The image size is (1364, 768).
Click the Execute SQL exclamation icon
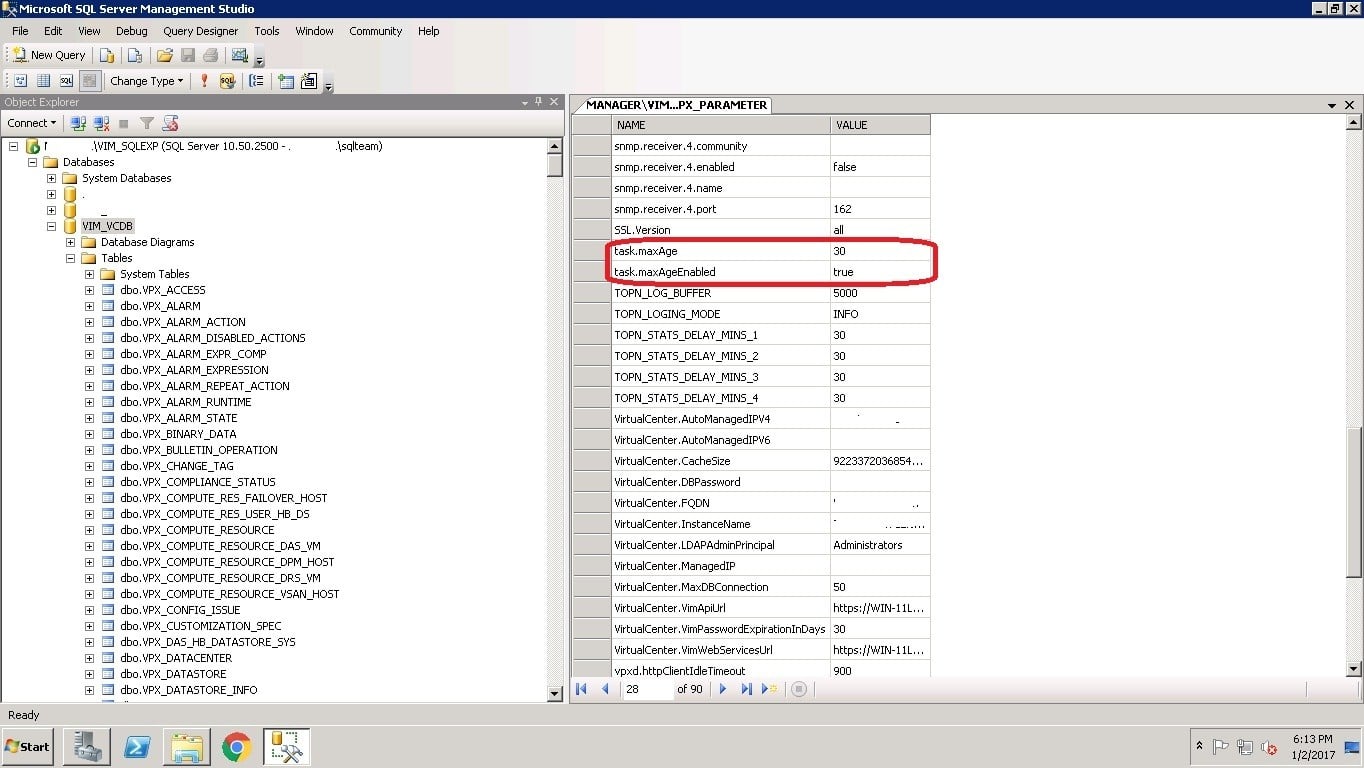pyautogui.click(x=204, y=81)
